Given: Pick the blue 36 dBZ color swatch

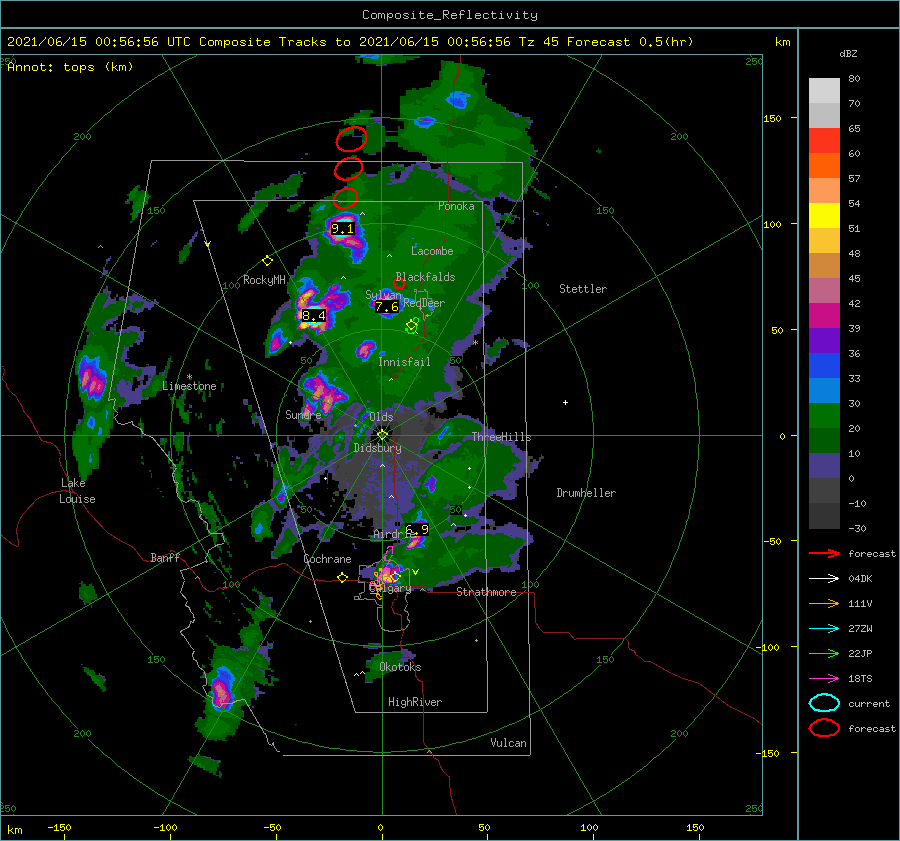Looking at the screenshot, I should pos(824,365).
